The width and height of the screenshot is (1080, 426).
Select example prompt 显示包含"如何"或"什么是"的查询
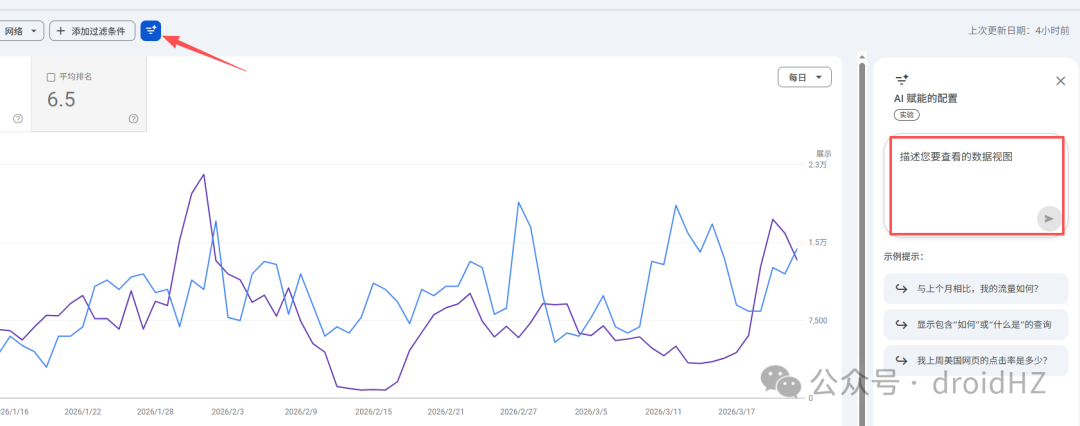(975, 325)
